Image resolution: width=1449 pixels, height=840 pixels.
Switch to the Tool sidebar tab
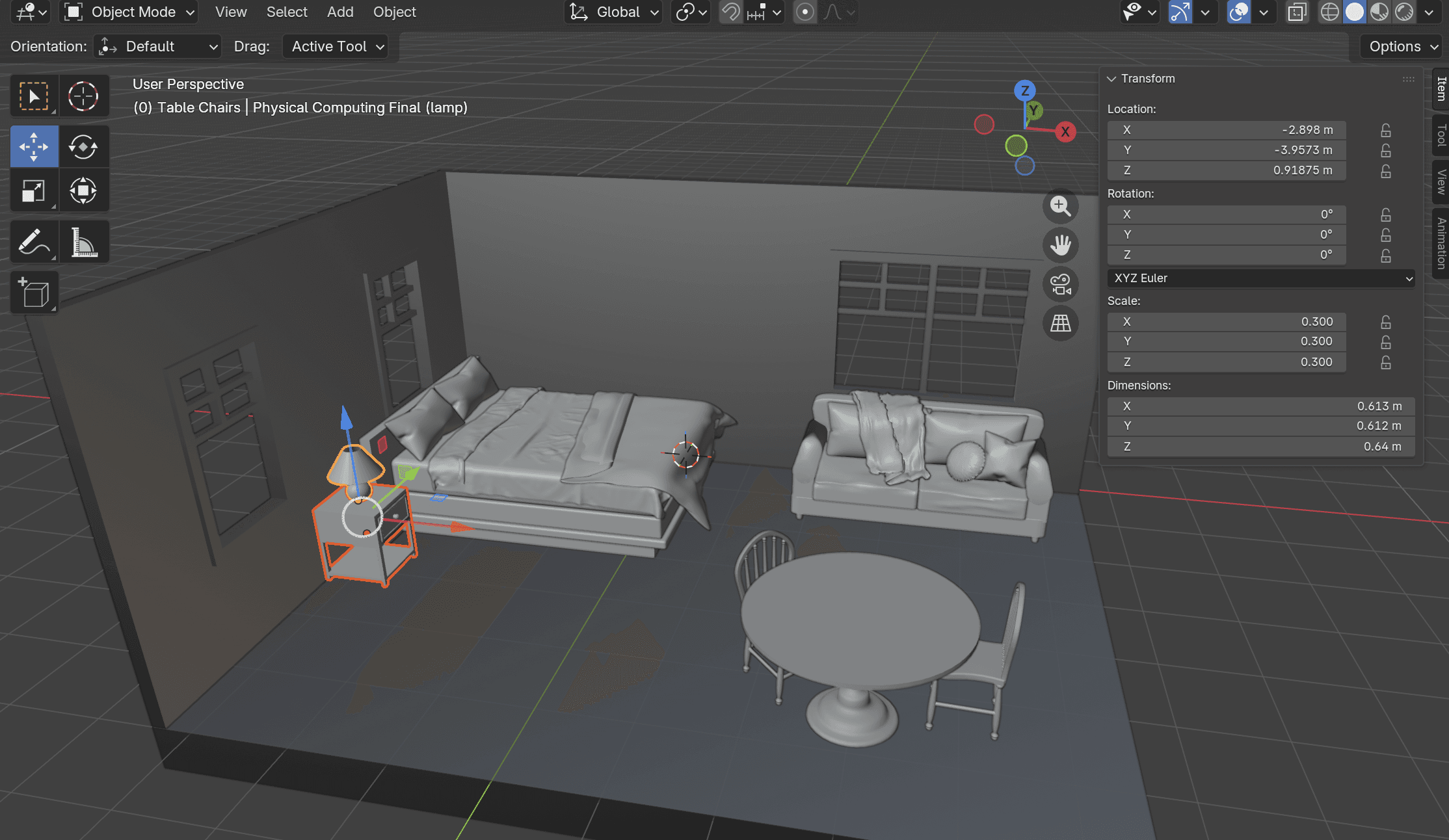click(1441, 135)
